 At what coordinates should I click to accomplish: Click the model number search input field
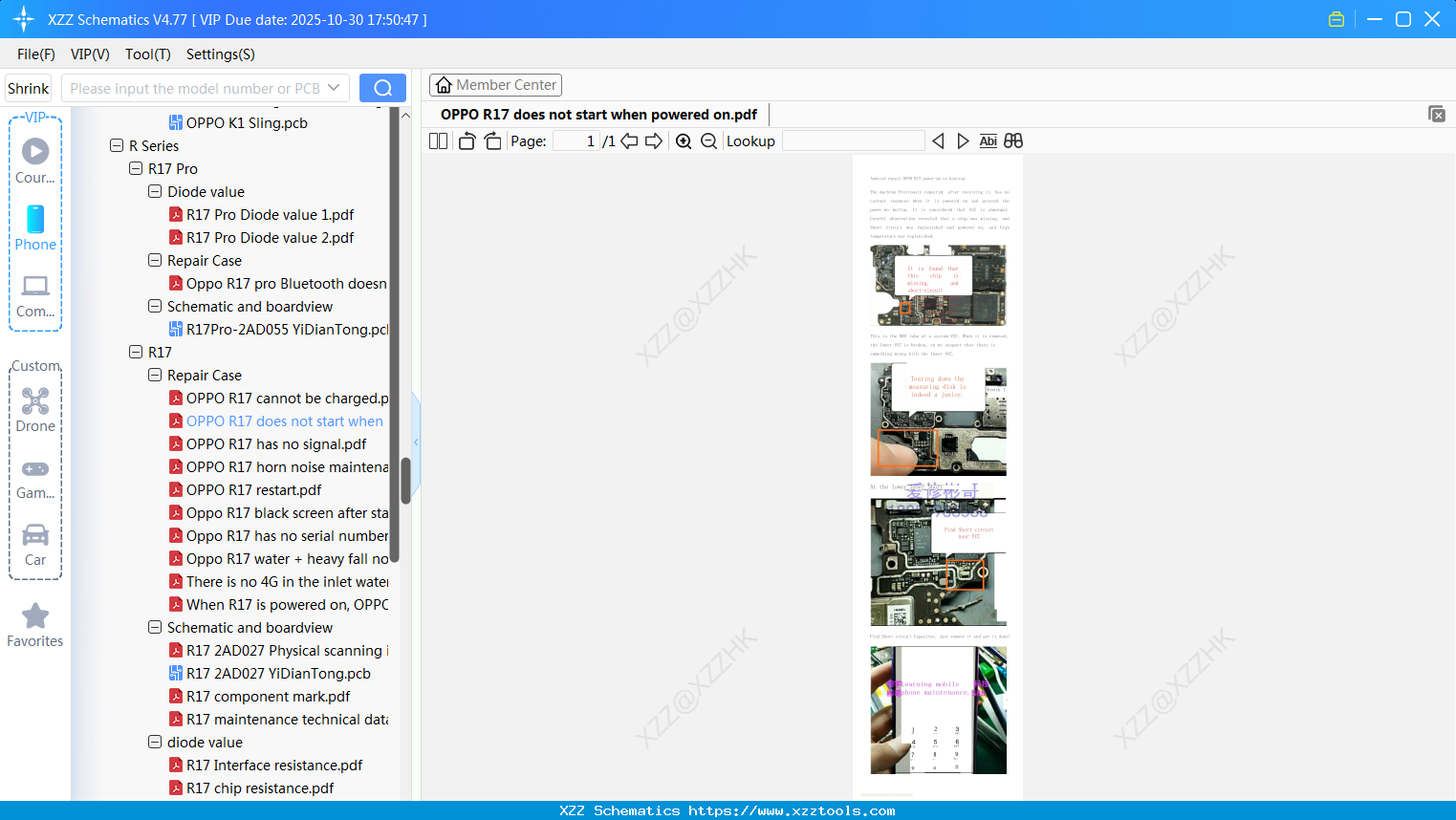point(194,88)
